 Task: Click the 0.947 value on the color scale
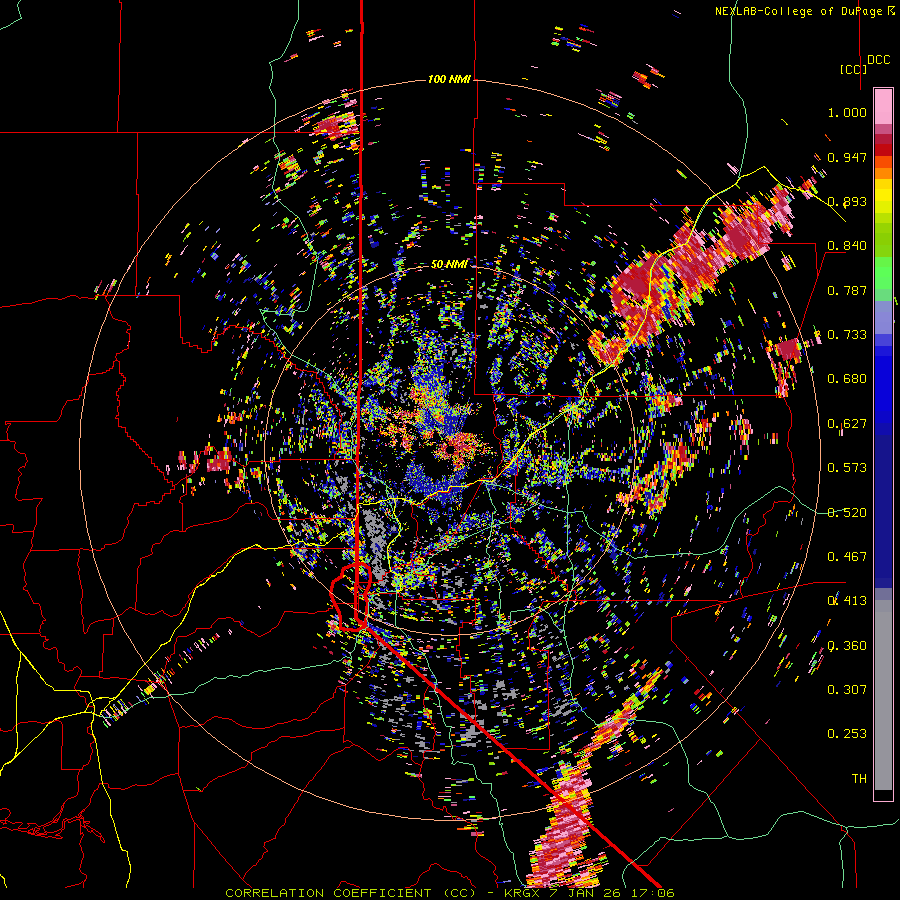(847, 157)
